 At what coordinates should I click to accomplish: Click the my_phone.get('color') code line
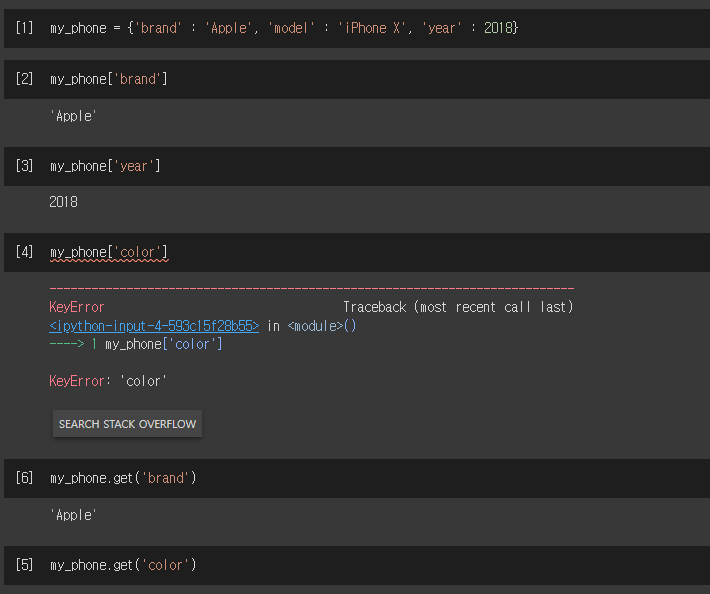click(x=123, y=565)
